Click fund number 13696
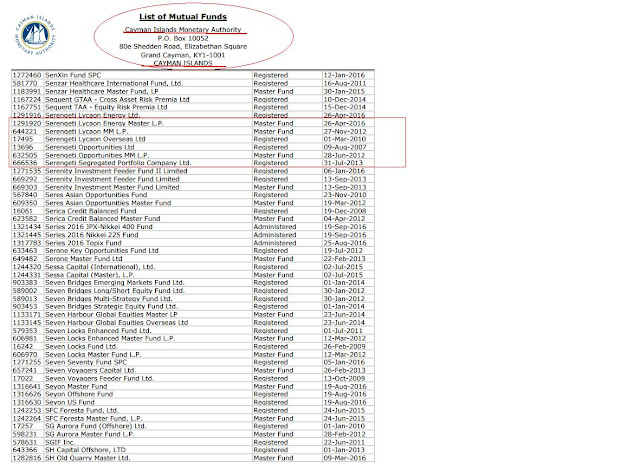Viewport: 640px width, 463px height. [x=23, y=147]
